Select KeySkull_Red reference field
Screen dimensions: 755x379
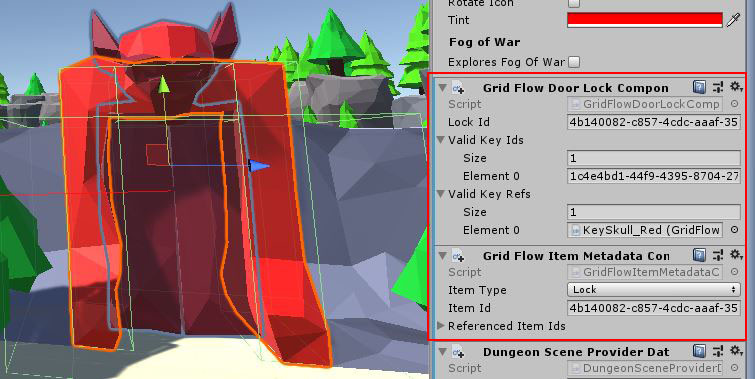point(645,230)
